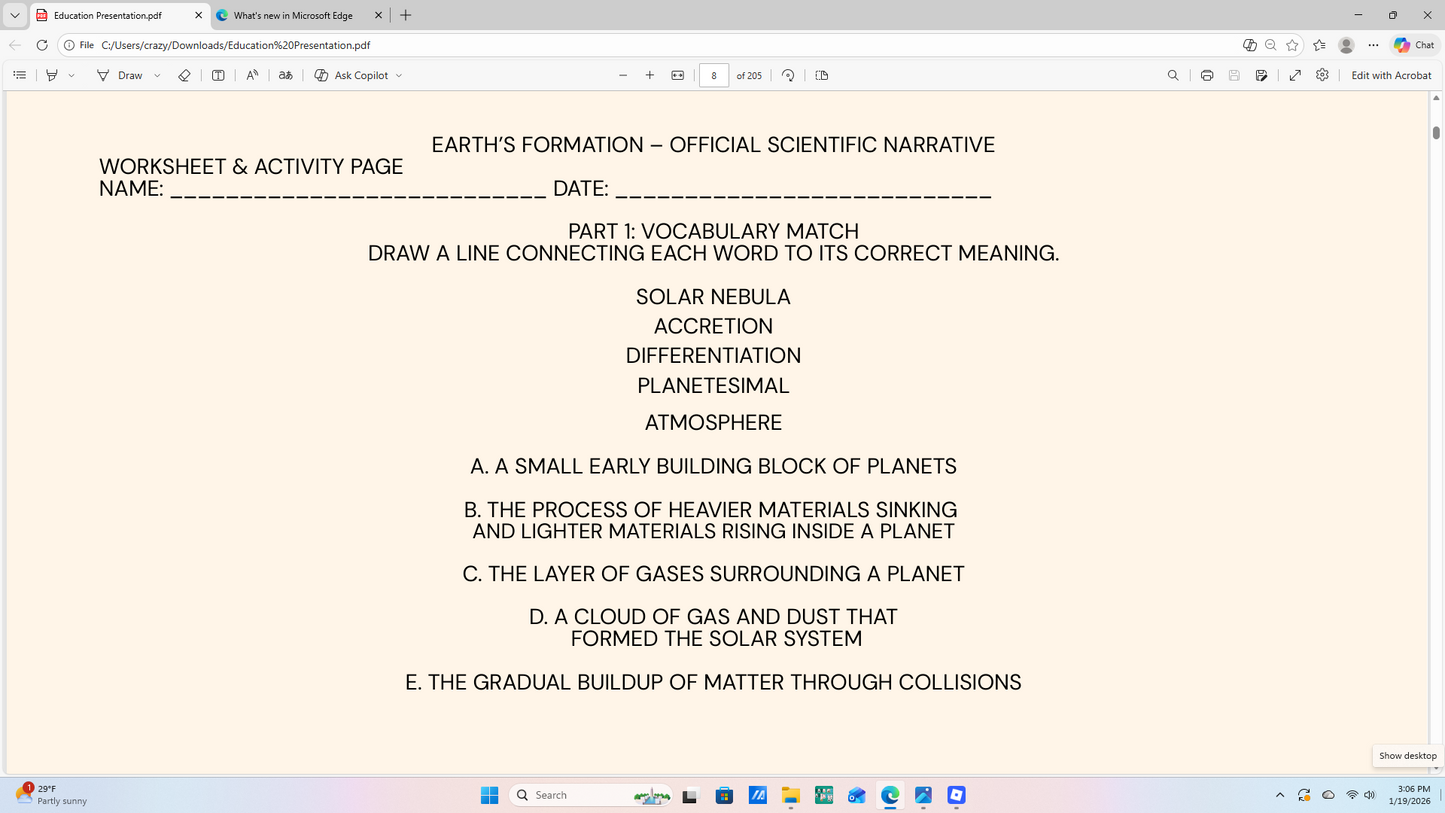Image resolution: width=1445 pixels, height=813 pixels.
Task: Click the 'DIFFERENTIATION' vocabulary word
Action: (x=713, y=356)
